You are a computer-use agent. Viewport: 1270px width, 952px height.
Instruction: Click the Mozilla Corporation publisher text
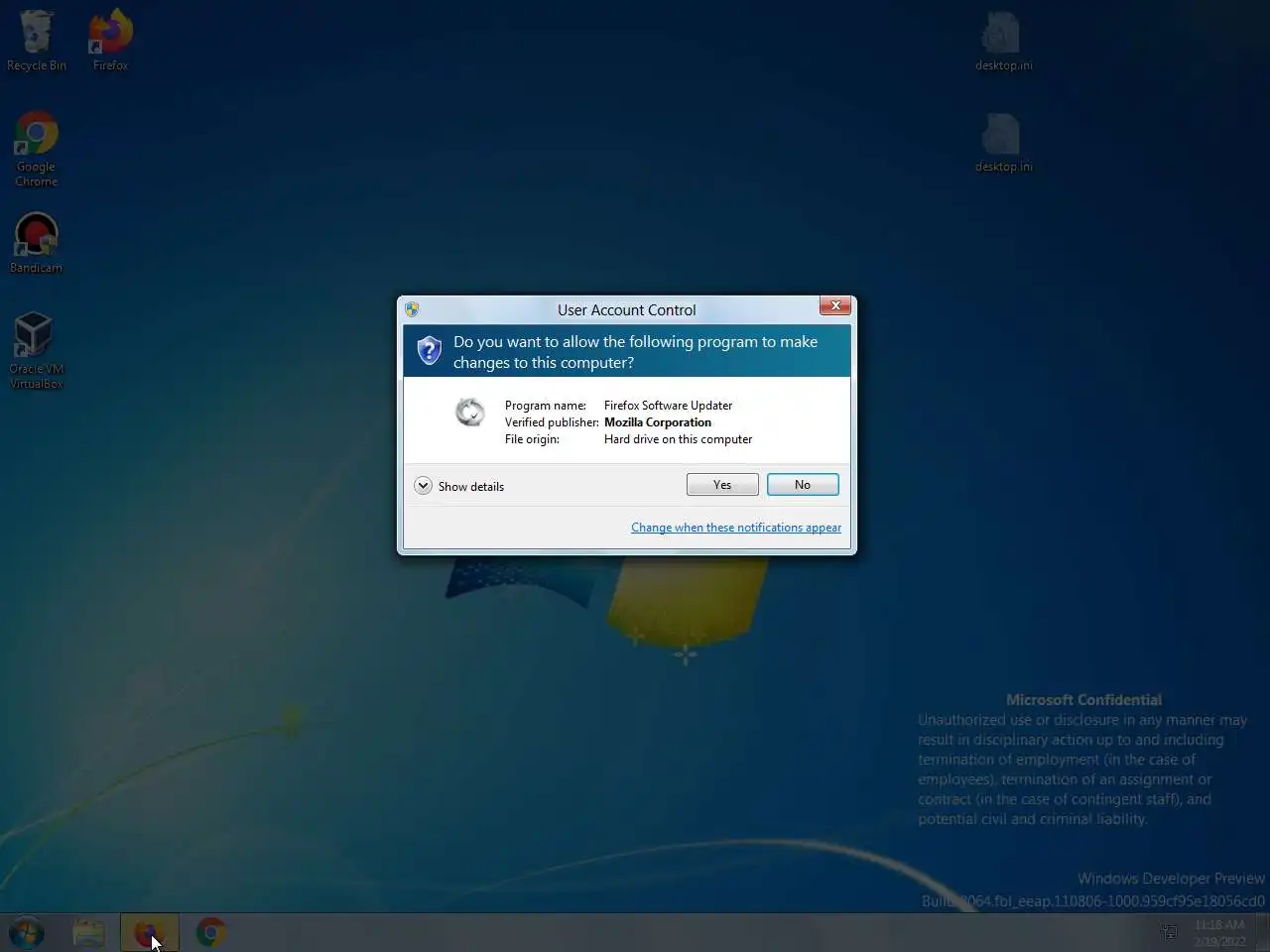[658, 422]
